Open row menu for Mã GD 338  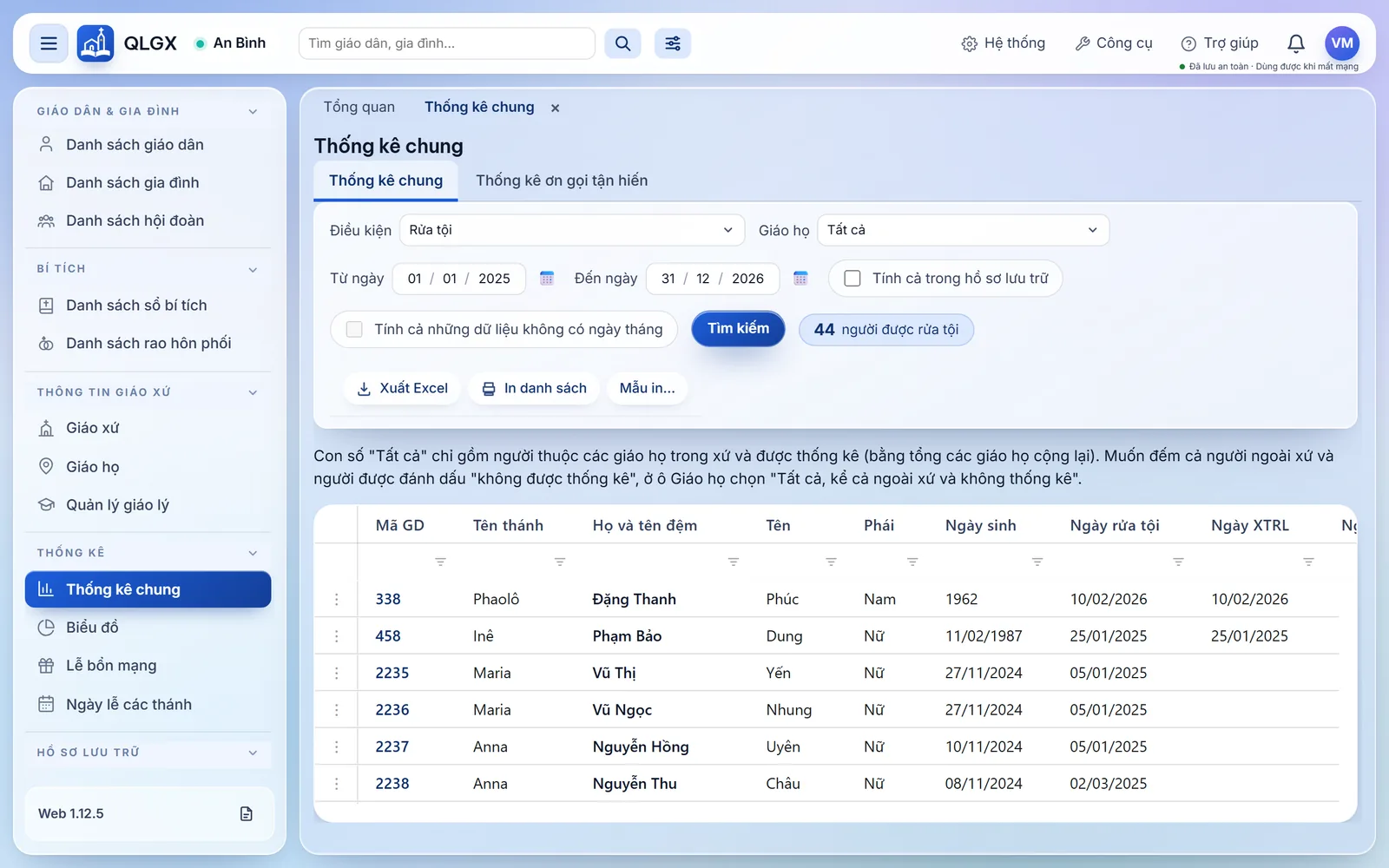[337, 599]
